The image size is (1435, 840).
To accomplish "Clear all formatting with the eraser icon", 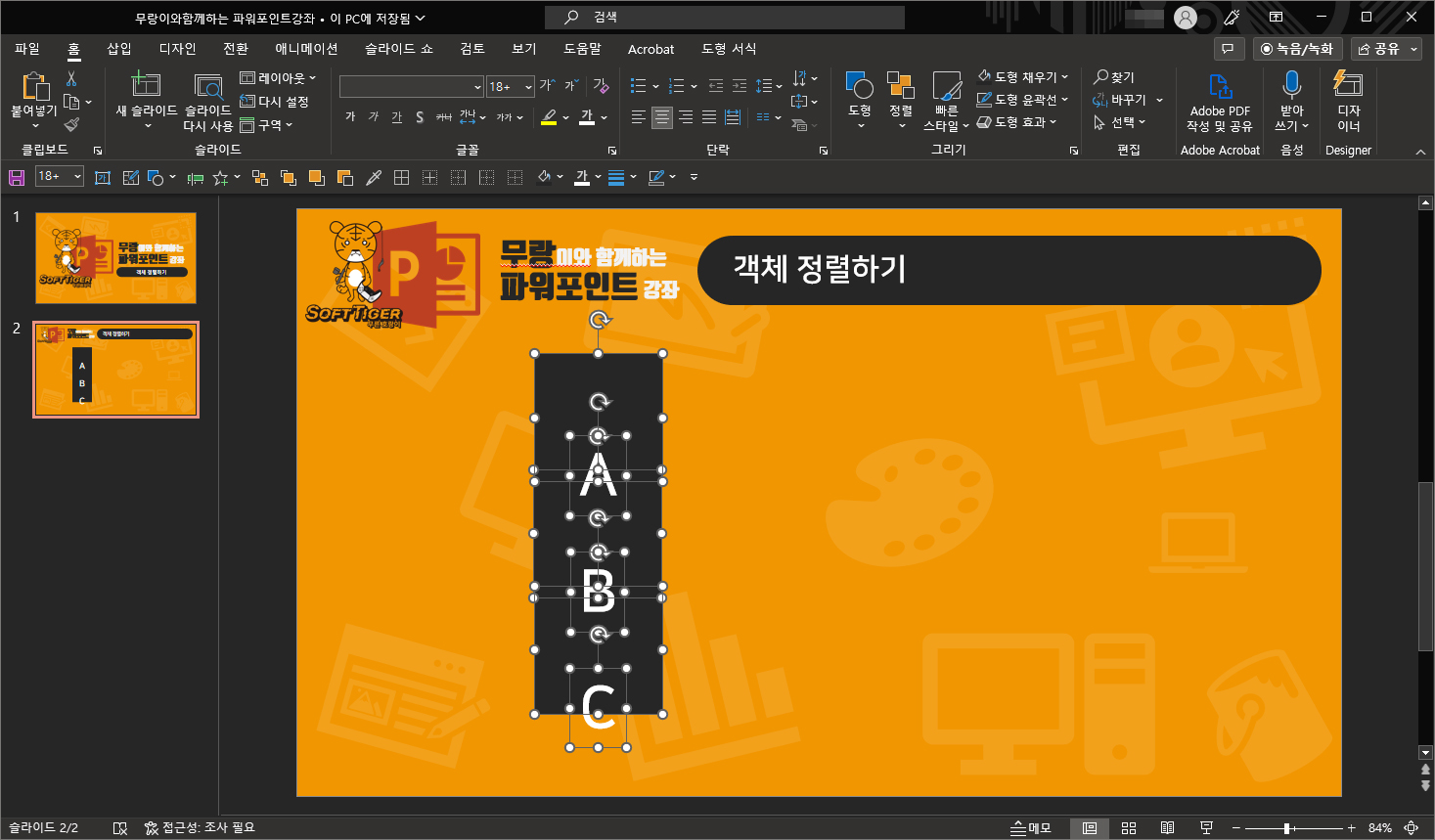I will (x=601, y=86).
